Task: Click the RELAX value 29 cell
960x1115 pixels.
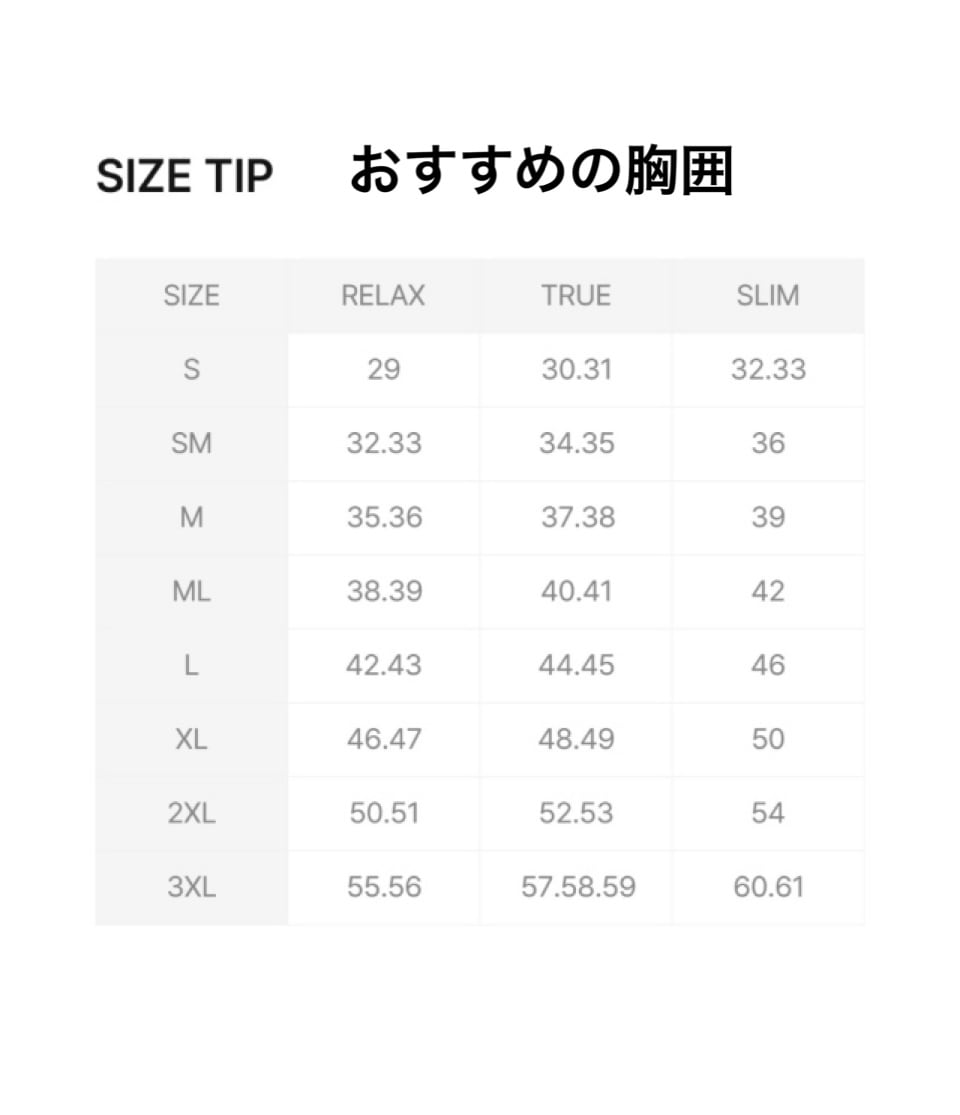Action: click(x=383, y=370)
